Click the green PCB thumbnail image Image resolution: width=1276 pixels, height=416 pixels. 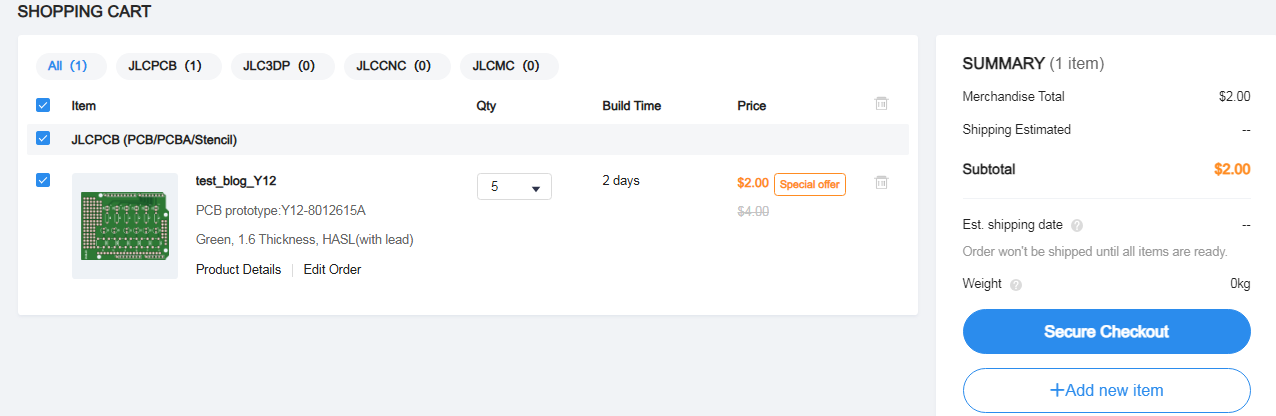click(125, 226)
